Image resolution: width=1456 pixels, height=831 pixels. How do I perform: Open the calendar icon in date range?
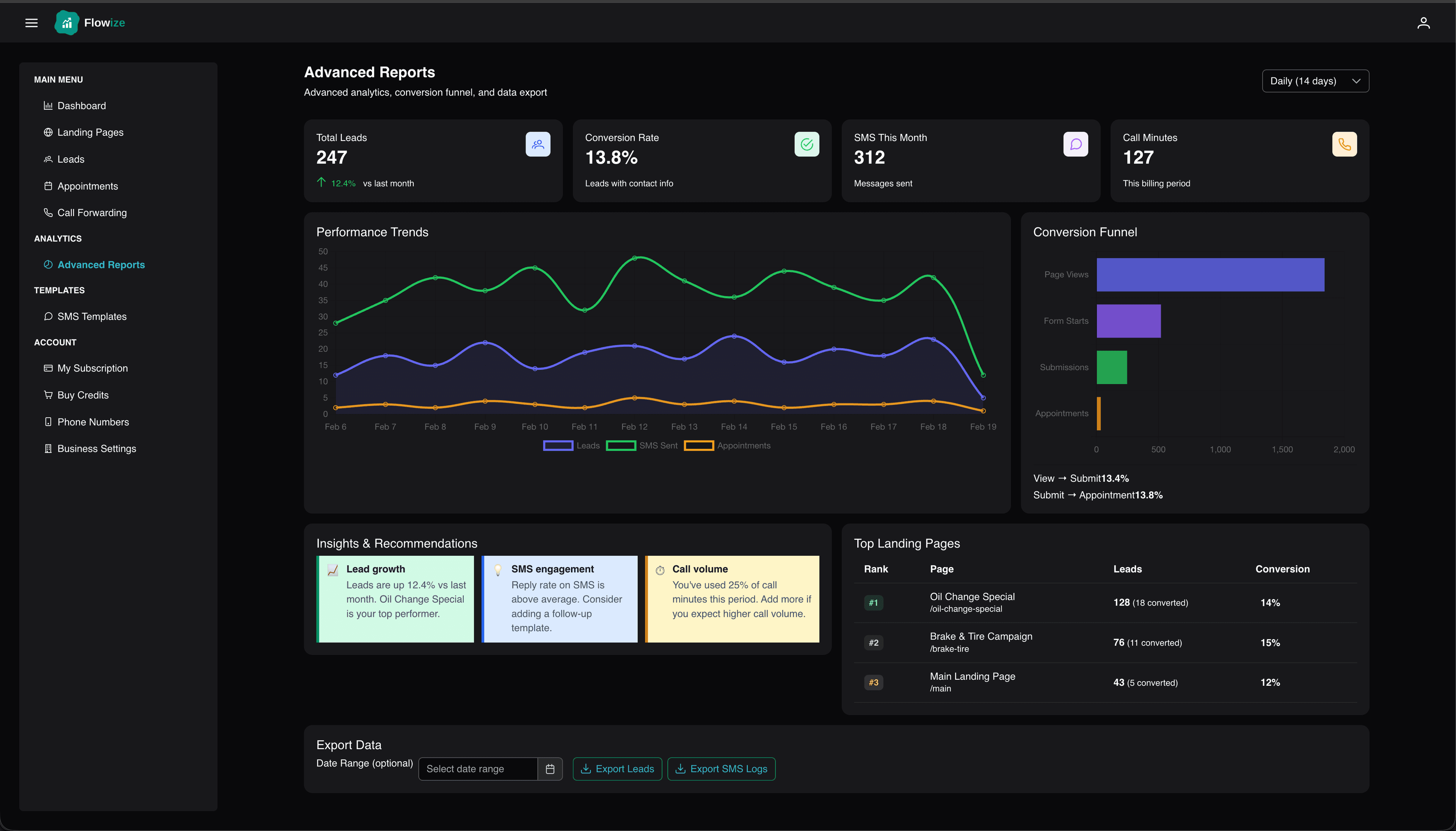(550, 769)
